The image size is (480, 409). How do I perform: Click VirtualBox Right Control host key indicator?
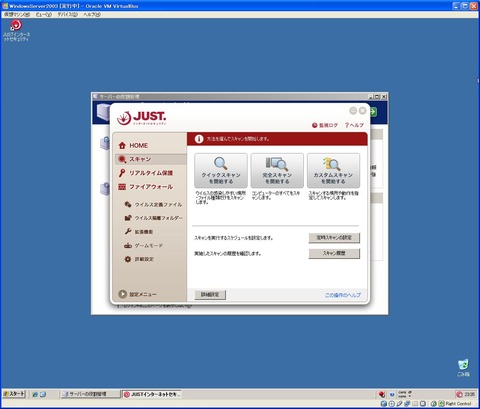[x=458, y=404]
